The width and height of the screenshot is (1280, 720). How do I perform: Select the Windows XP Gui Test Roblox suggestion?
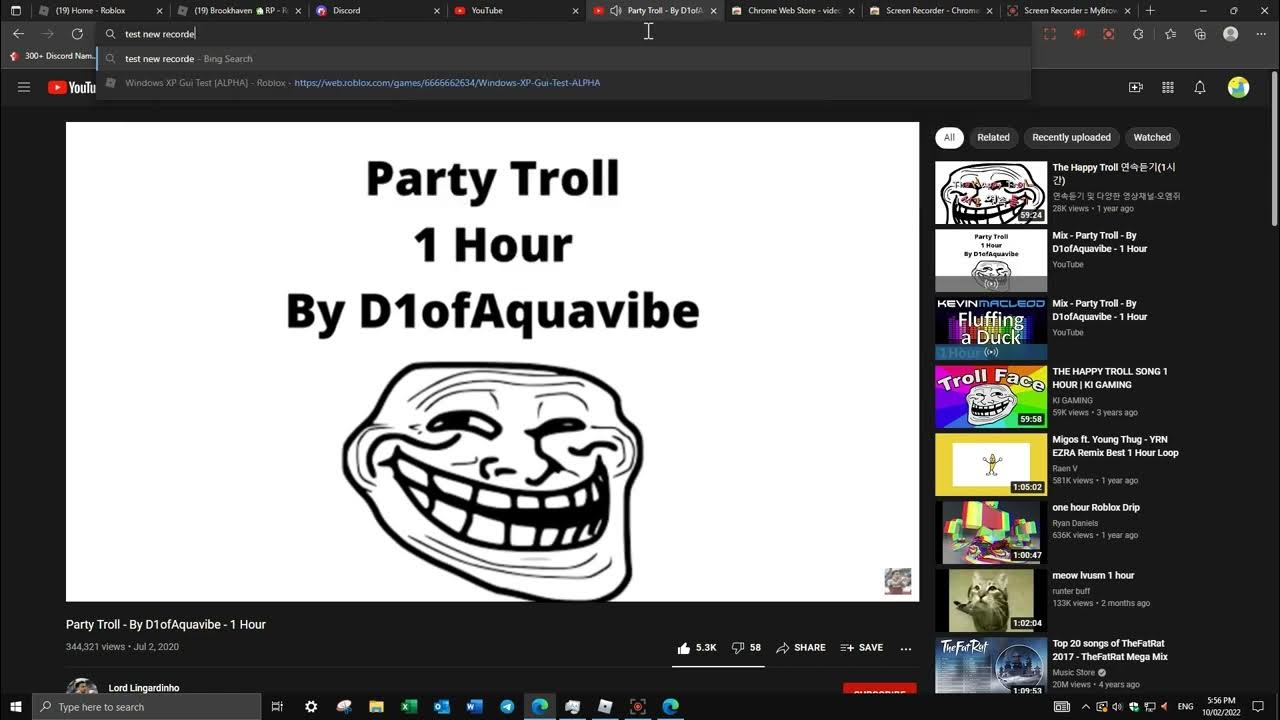[x=564, y=83]
